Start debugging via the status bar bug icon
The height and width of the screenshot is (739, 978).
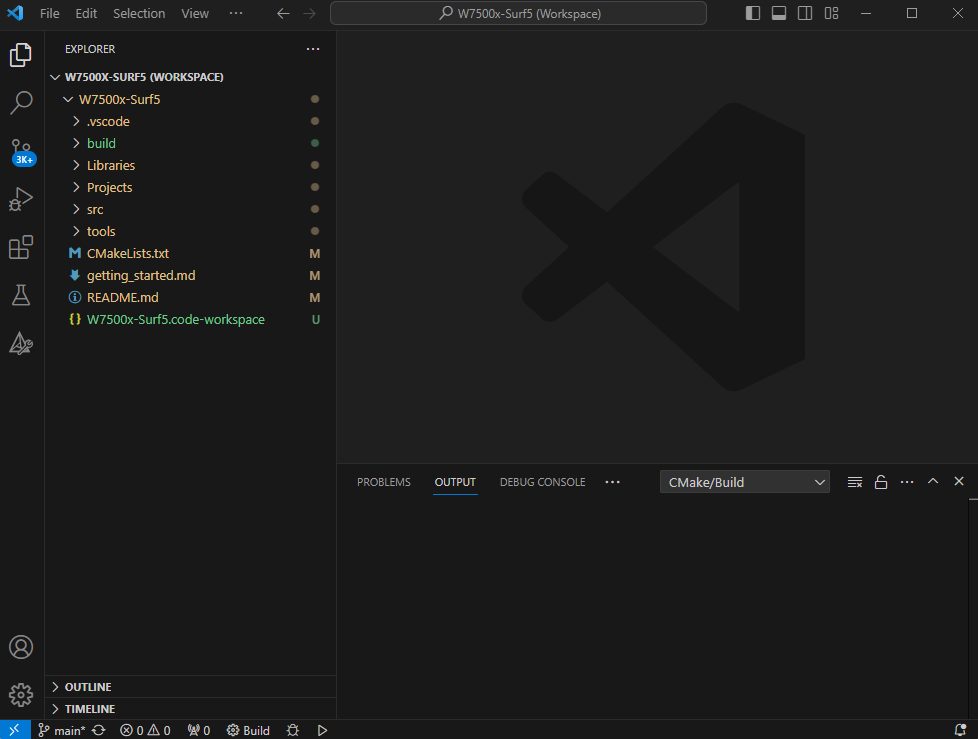click(x=292, y=730)
